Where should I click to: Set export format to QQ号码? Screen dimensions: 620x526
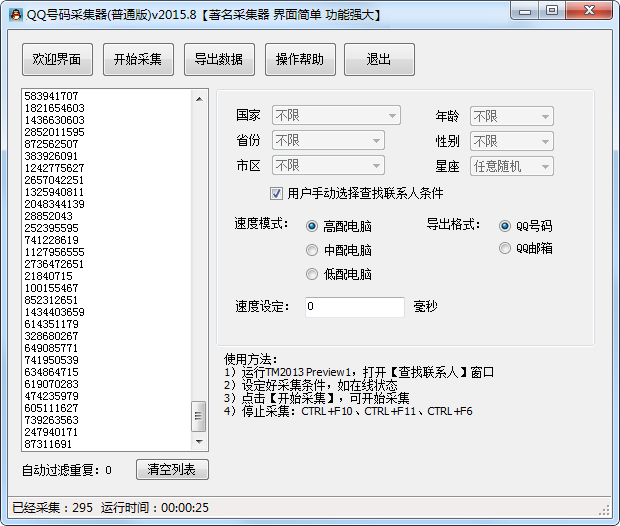coord(504,226)
